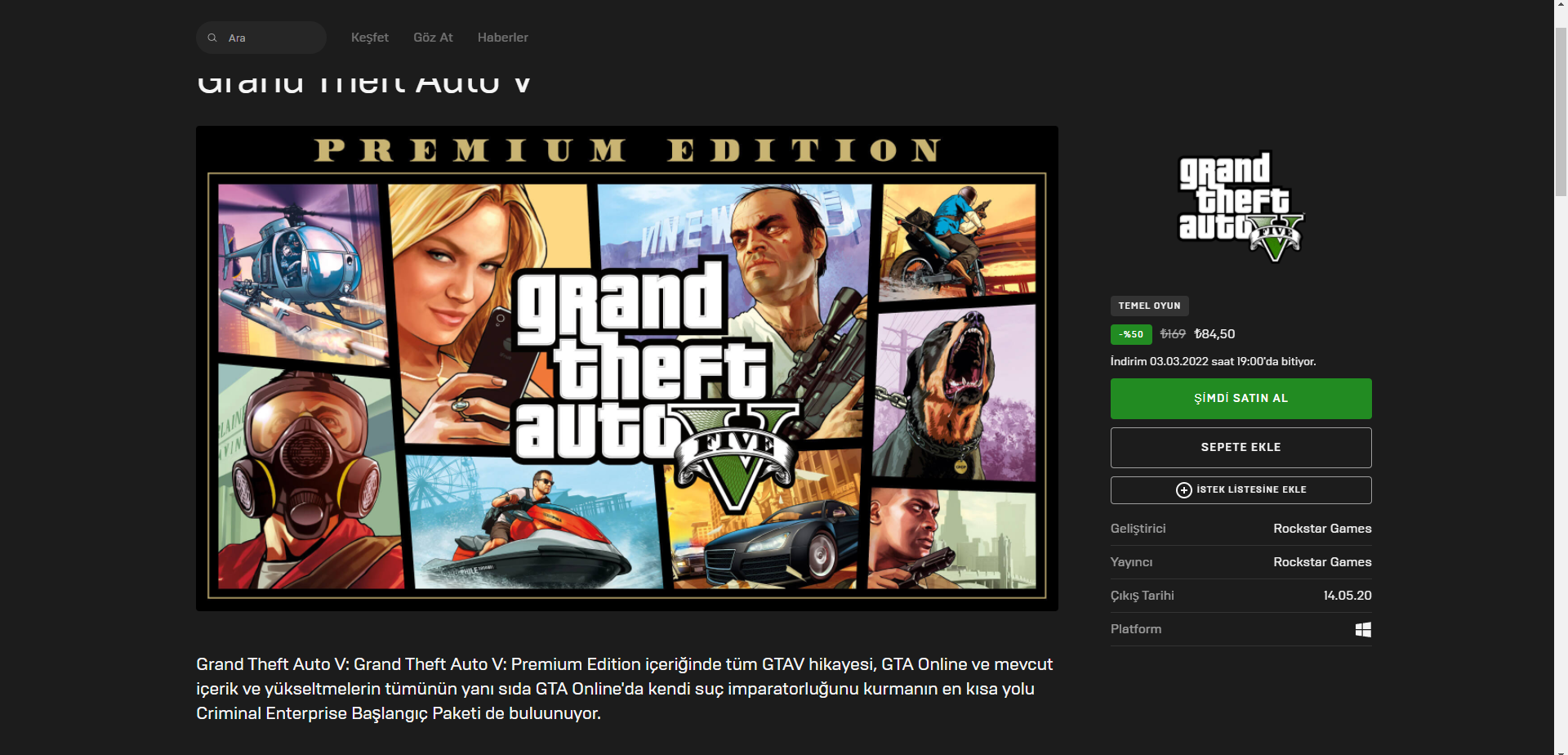This screenshot has height=755, width=1568.
Task: Open the Haberler menu item
Action: pos(503,38)
